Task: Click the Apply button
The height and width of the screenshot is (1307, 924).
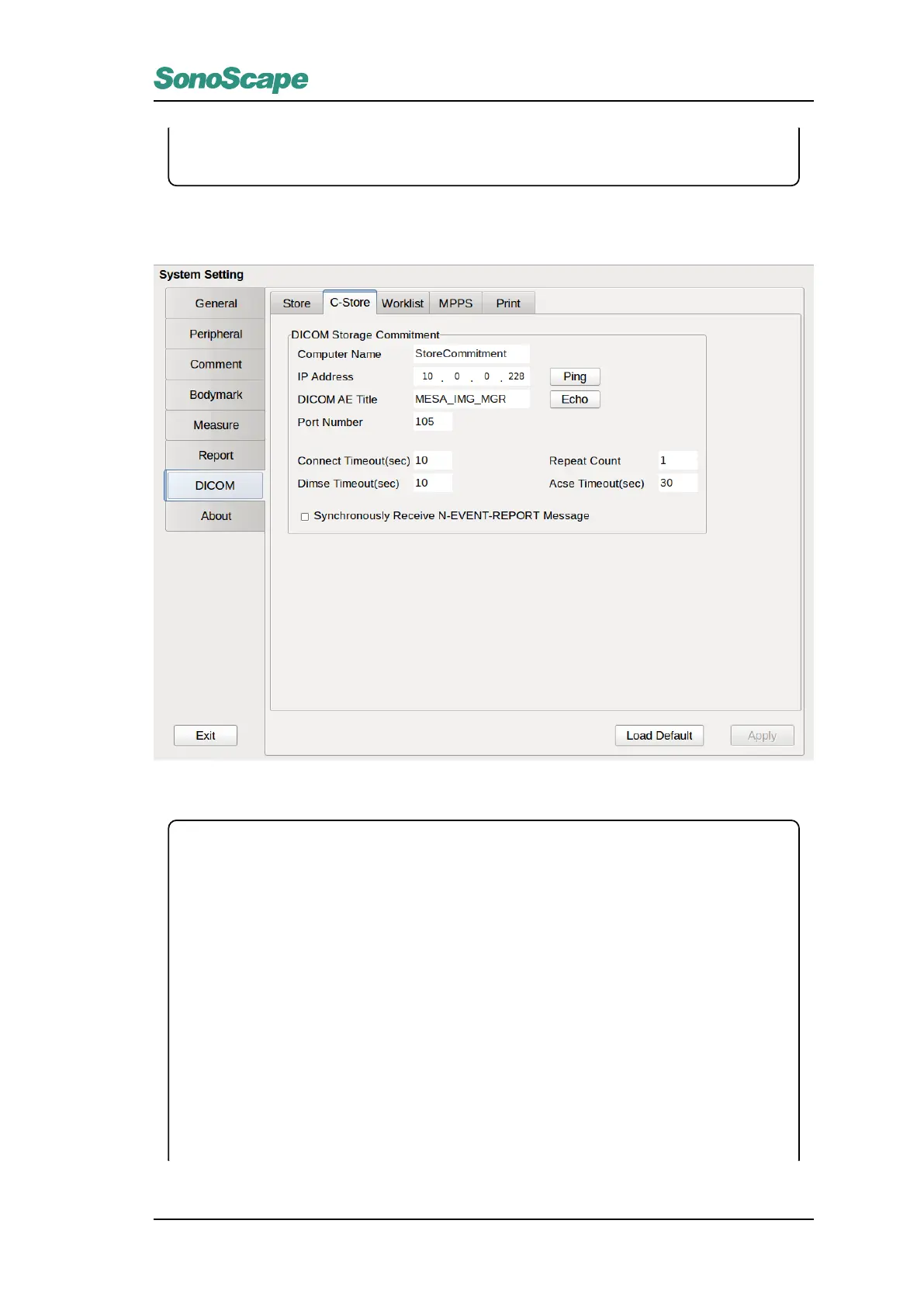Action: [762, 735]
